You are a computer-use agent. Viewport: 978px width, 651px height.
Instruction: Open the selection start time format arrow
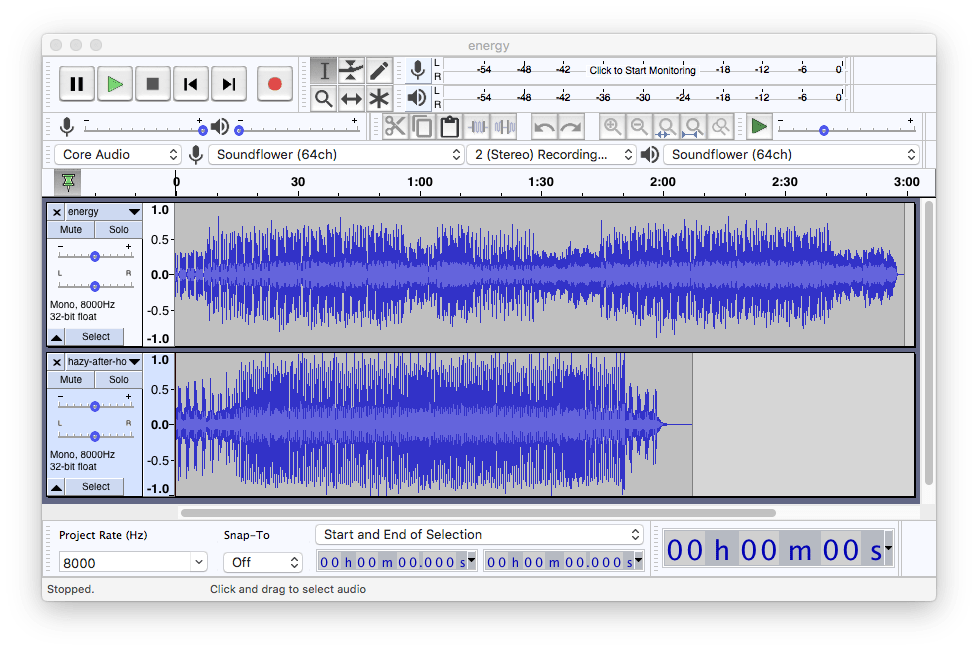click(x=472, y=560)
